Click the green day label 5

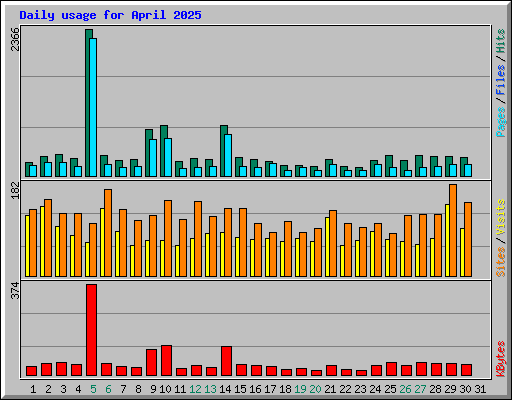[x=93, y=389]
